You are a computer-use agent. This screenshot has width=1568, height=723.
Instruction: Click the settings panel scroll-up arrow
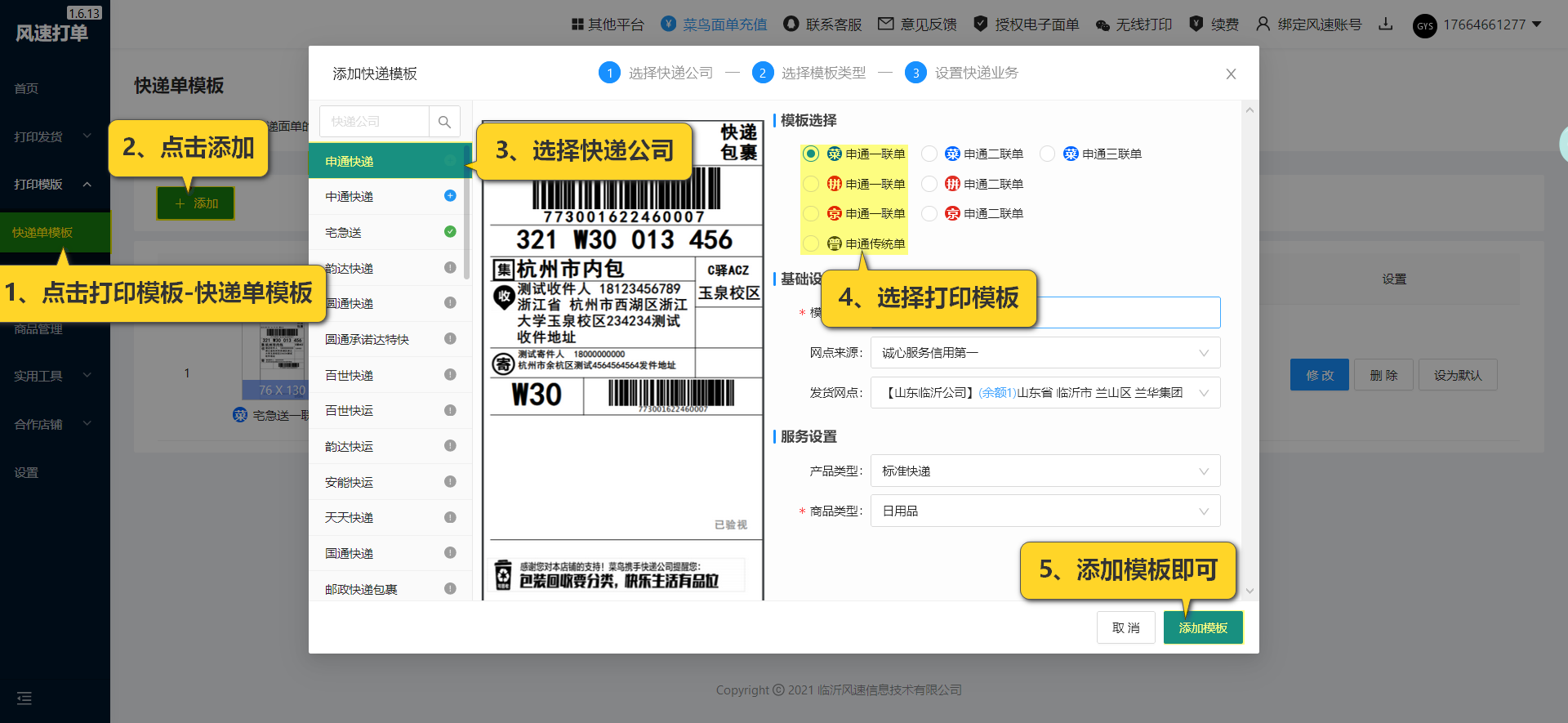point(1249,110)
